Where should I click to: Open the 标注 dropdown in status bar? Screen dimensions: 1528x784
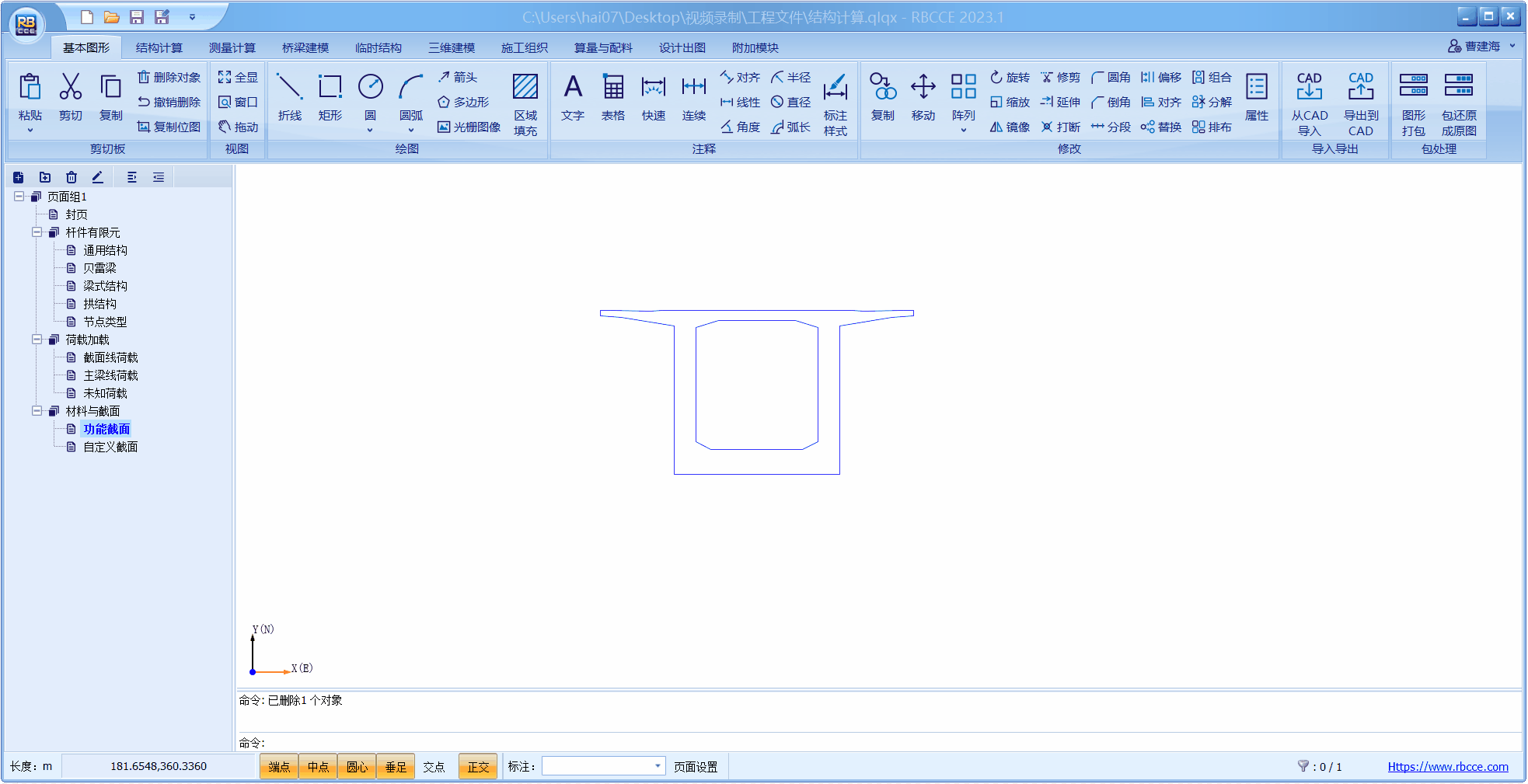[658, 766]
